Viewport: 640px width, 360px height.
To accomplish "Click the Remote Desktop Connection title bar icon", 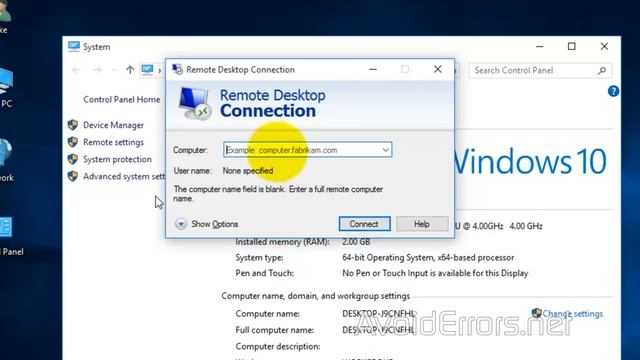I will [x=177, y=69].
